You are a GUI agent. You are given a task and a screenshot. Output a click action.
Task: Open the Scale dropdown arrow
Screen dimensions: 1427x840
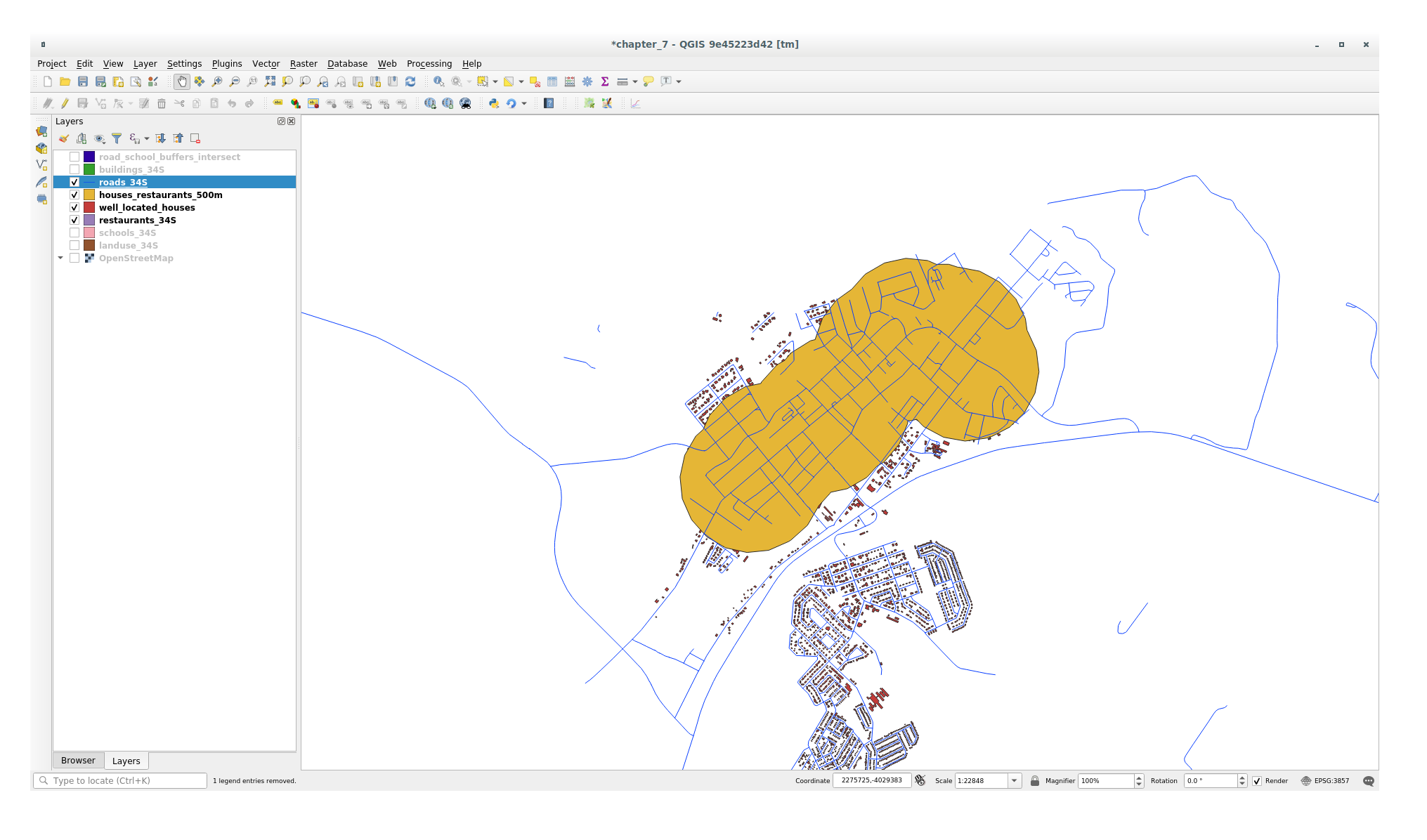1014,781
